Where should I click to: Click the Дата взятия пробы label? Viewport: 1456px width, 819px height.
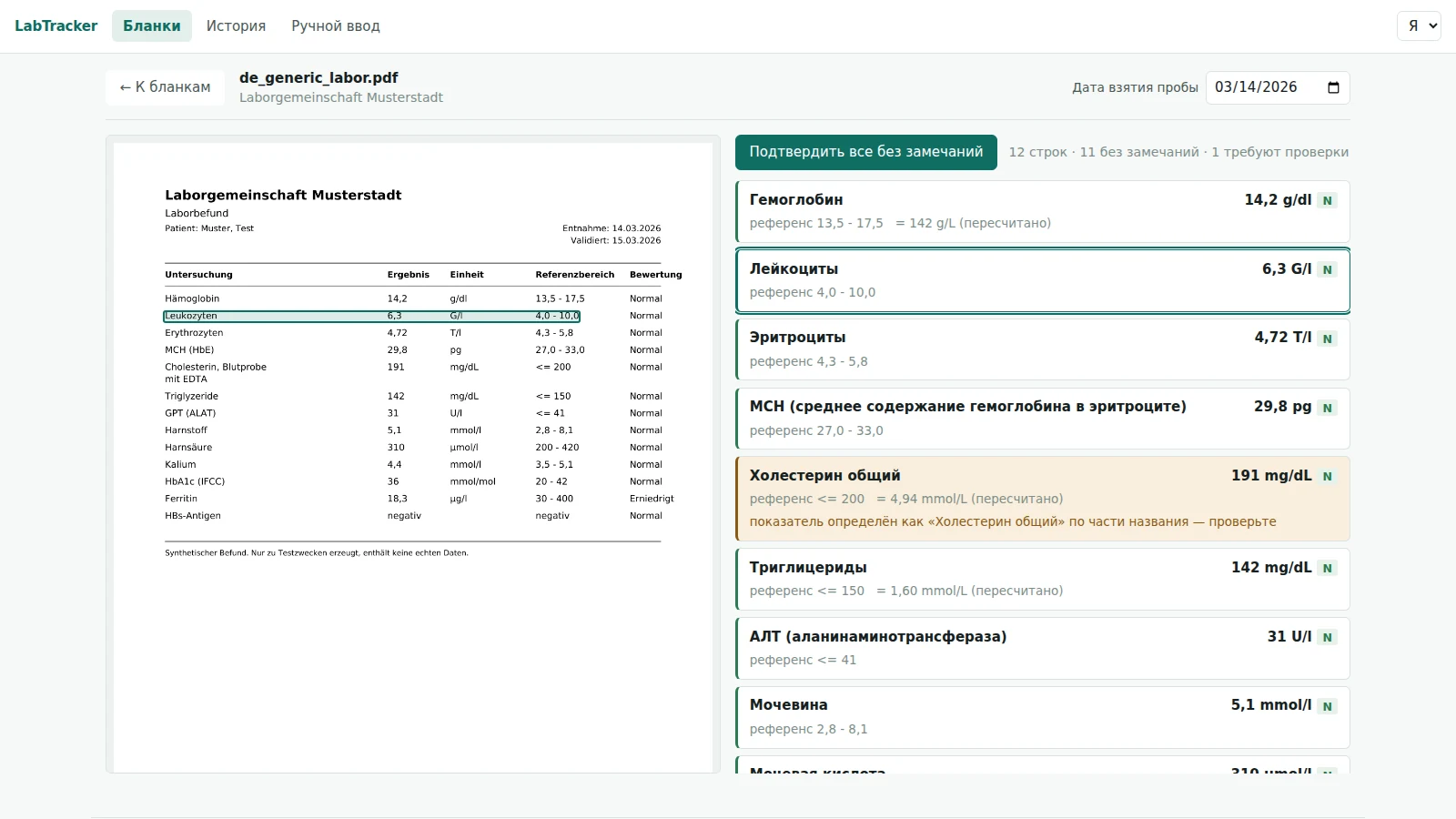[1135, 87]
